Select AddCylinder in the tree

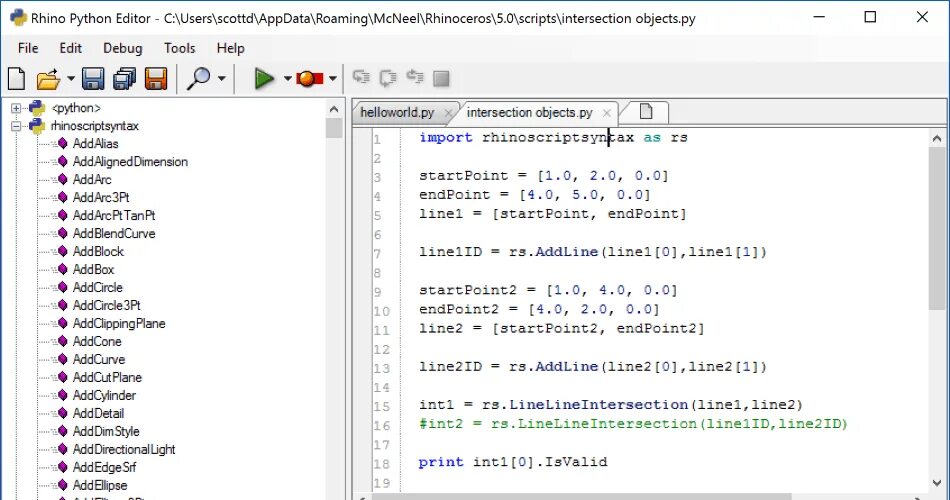[104, 395]
